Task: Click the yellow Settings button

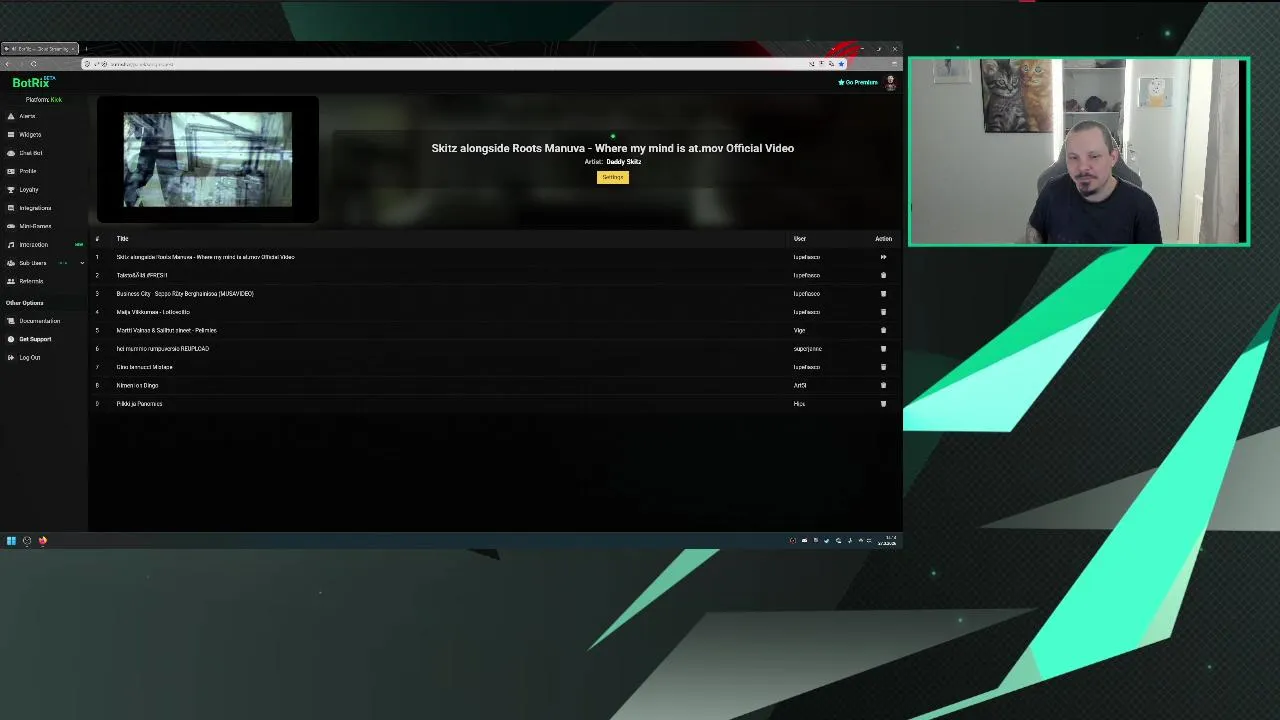Action: tap(613, 177)
